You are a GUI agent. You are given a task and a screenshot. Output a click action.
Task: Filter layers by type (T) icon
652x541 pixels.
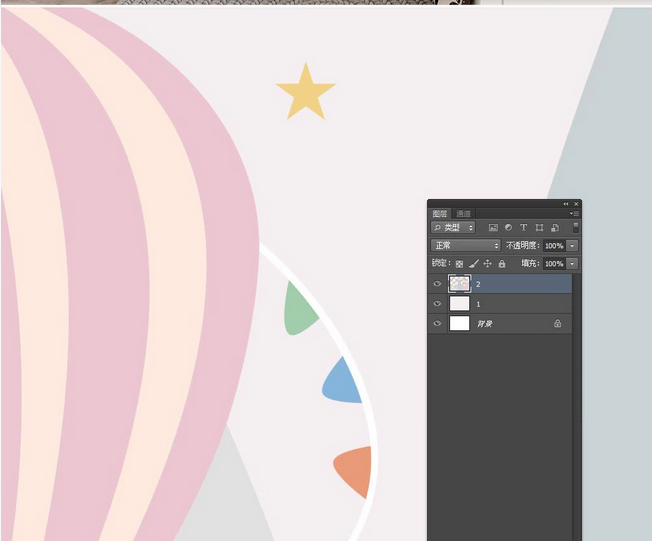point(523,228)
